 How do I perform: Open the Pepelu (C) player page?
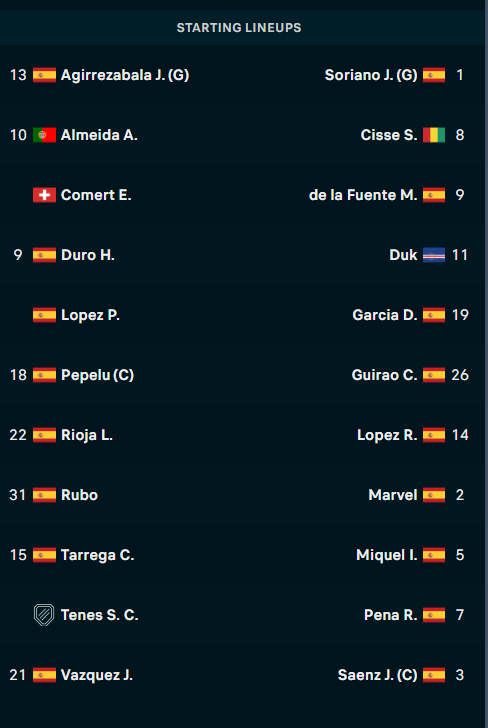tap(98, 375)
